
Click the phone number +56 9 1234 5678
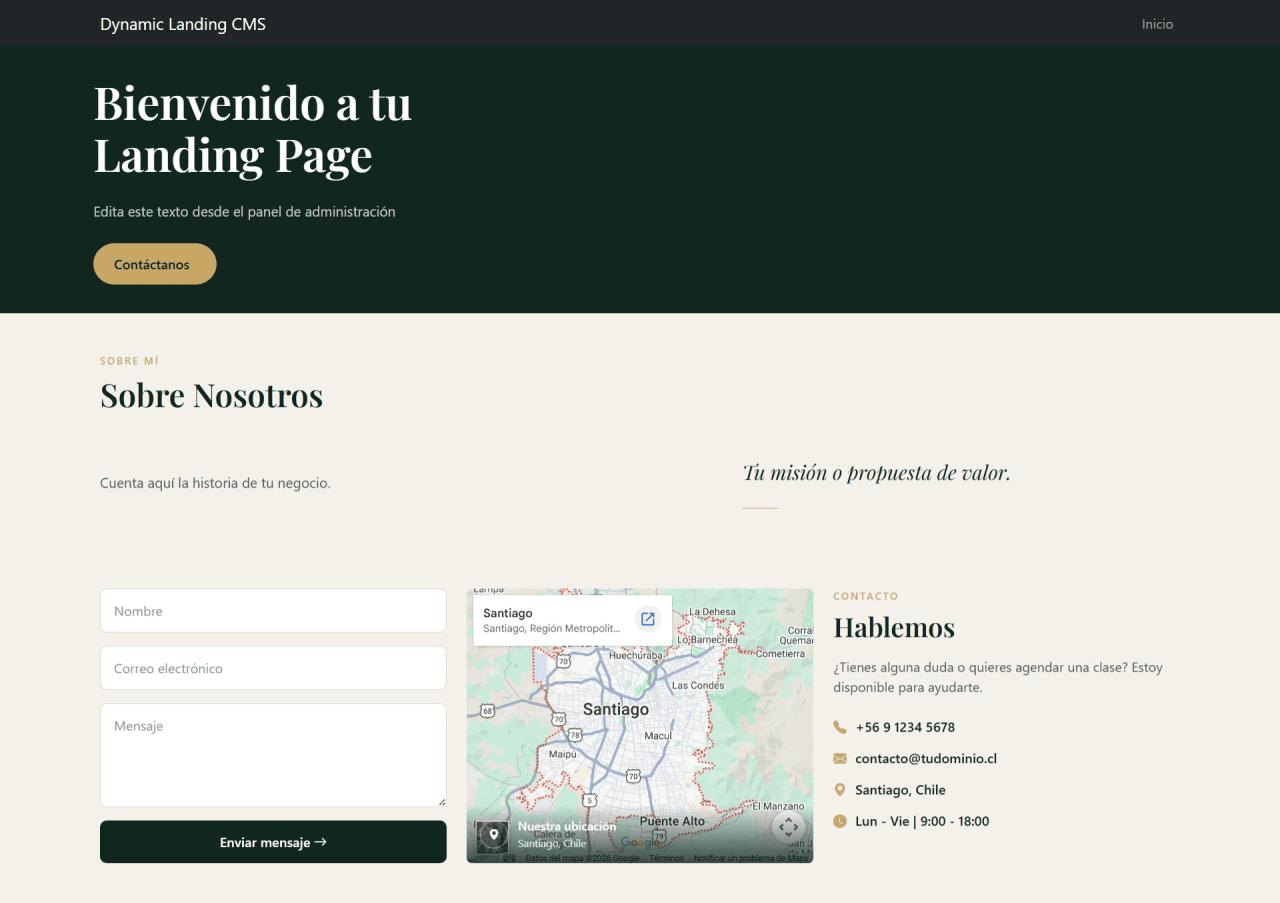(905, 727)
